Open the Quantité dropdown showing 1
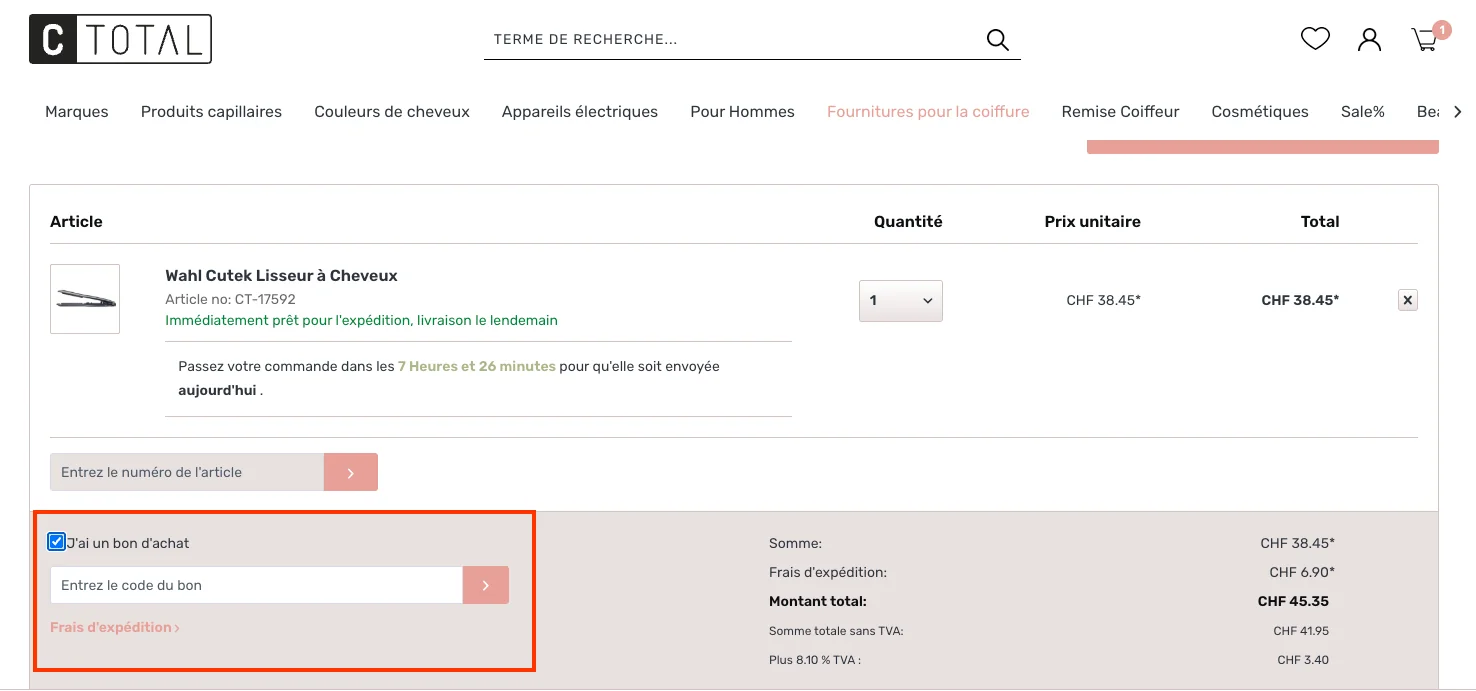Image resolution: width=1476 pixels, height=691 pixels. point(900,300)
